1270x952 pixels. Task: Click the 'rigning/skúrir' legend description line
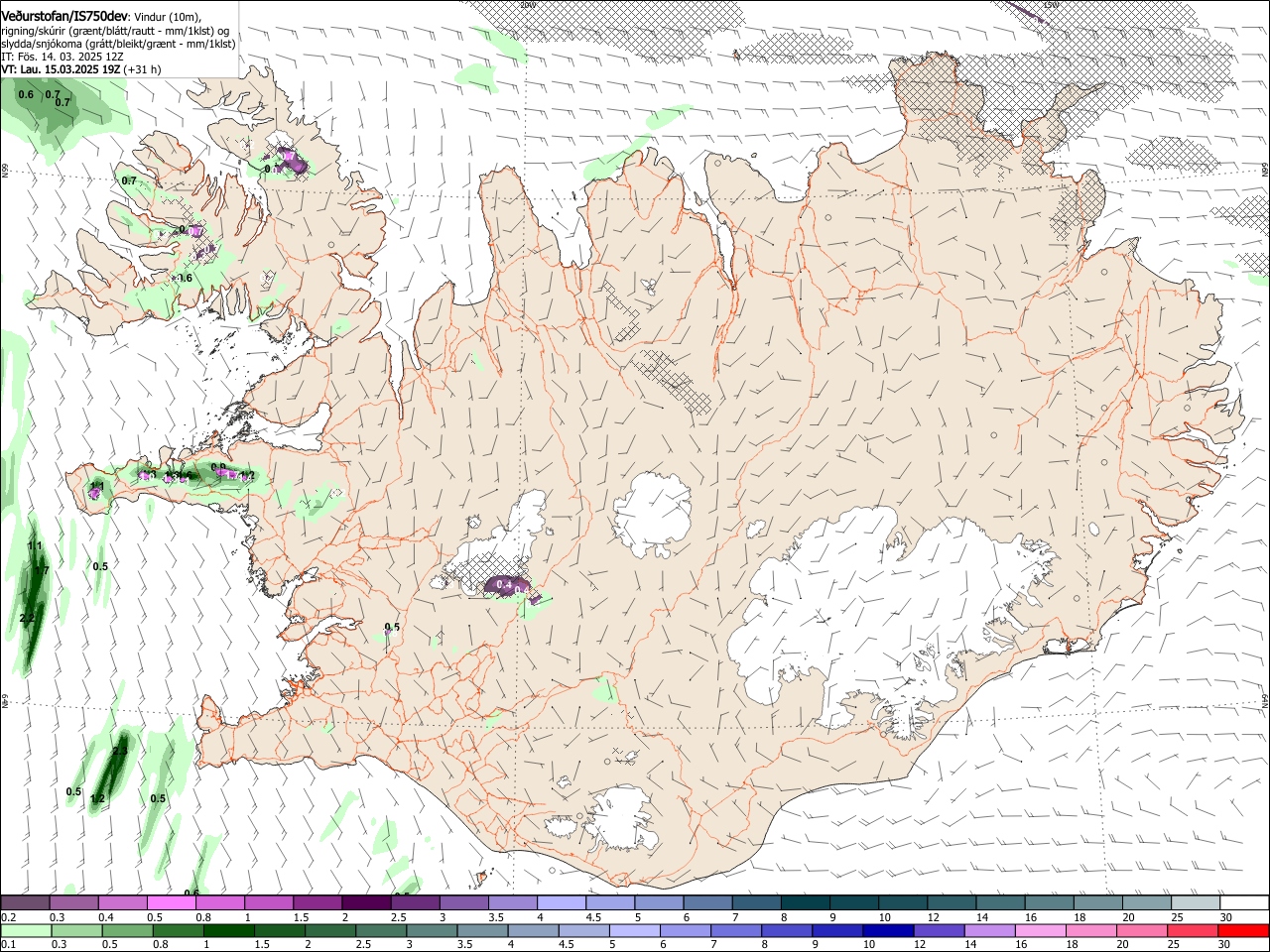[x=115, y=31]
